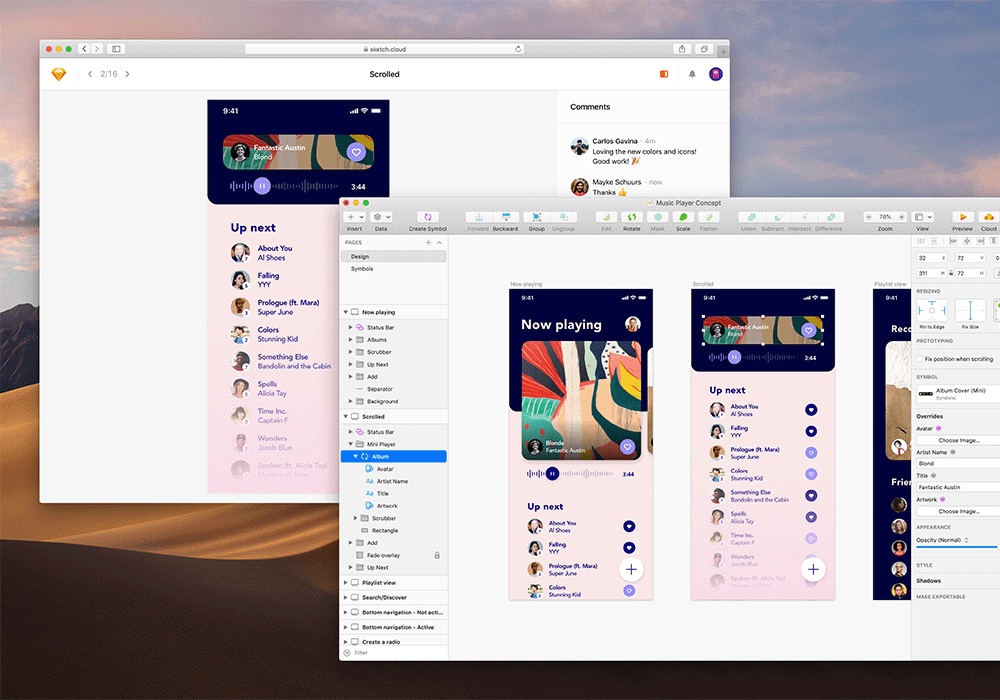Select the Design page
This screenshot has width=1000, height=700.
[x=393, y=256]
